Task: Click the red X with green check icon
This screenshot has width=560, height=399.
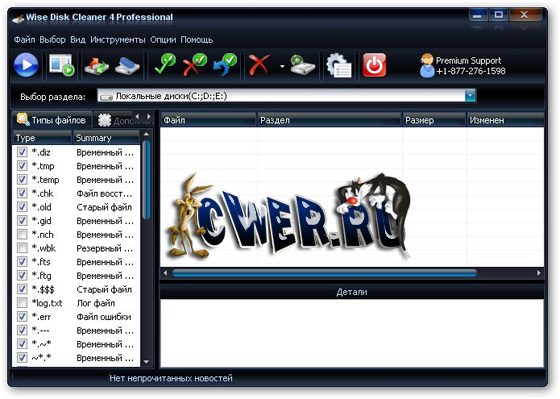Action: click(195, 64)
